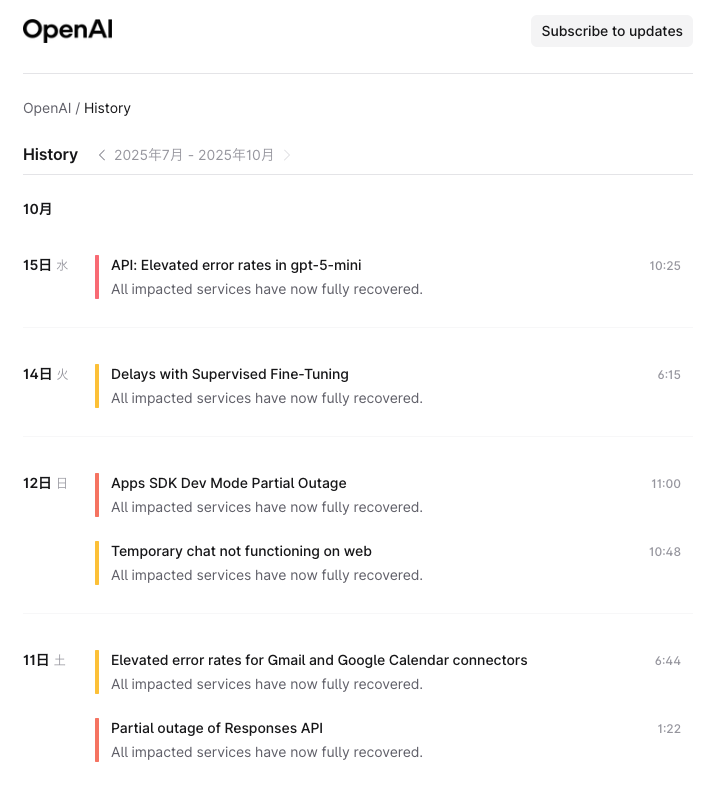The width and height of the screenshot is (722, 790).
Task: Click recovered status under Responses API outage
Action: (267, 752)
